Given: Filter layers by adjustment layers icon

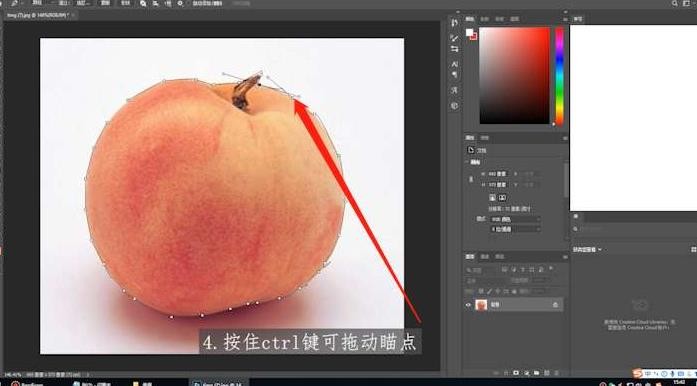Looking at the screenshot, I should (x=514, y=269).
